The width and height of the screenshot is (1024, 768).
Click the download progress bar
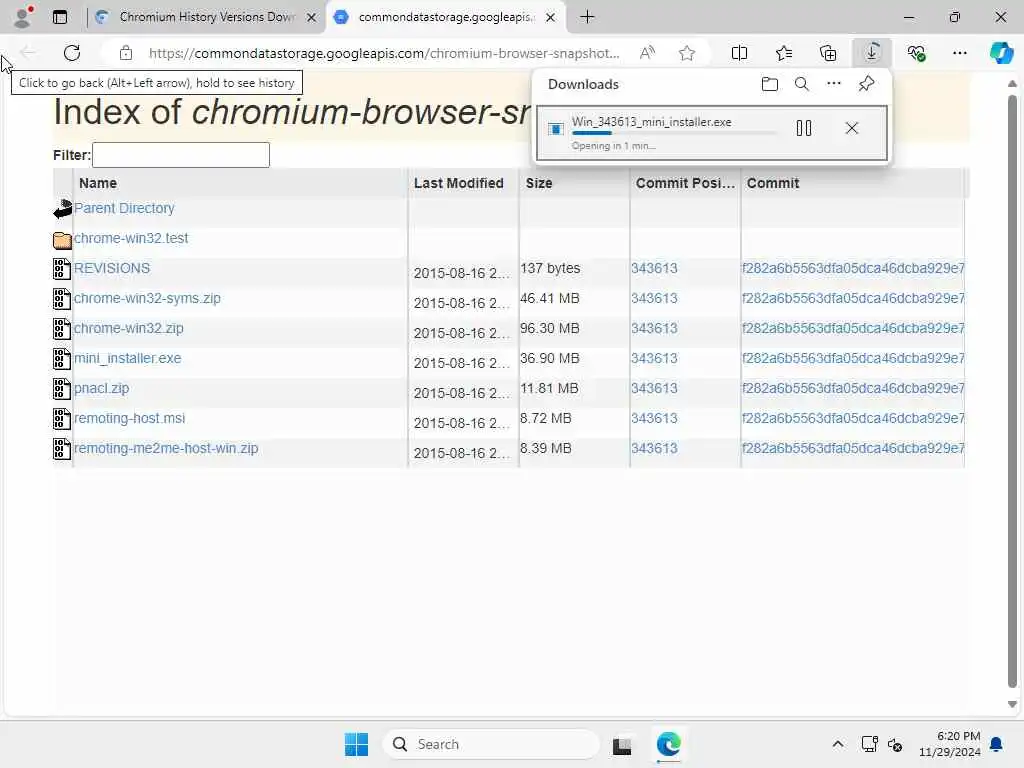coord(674,133)
